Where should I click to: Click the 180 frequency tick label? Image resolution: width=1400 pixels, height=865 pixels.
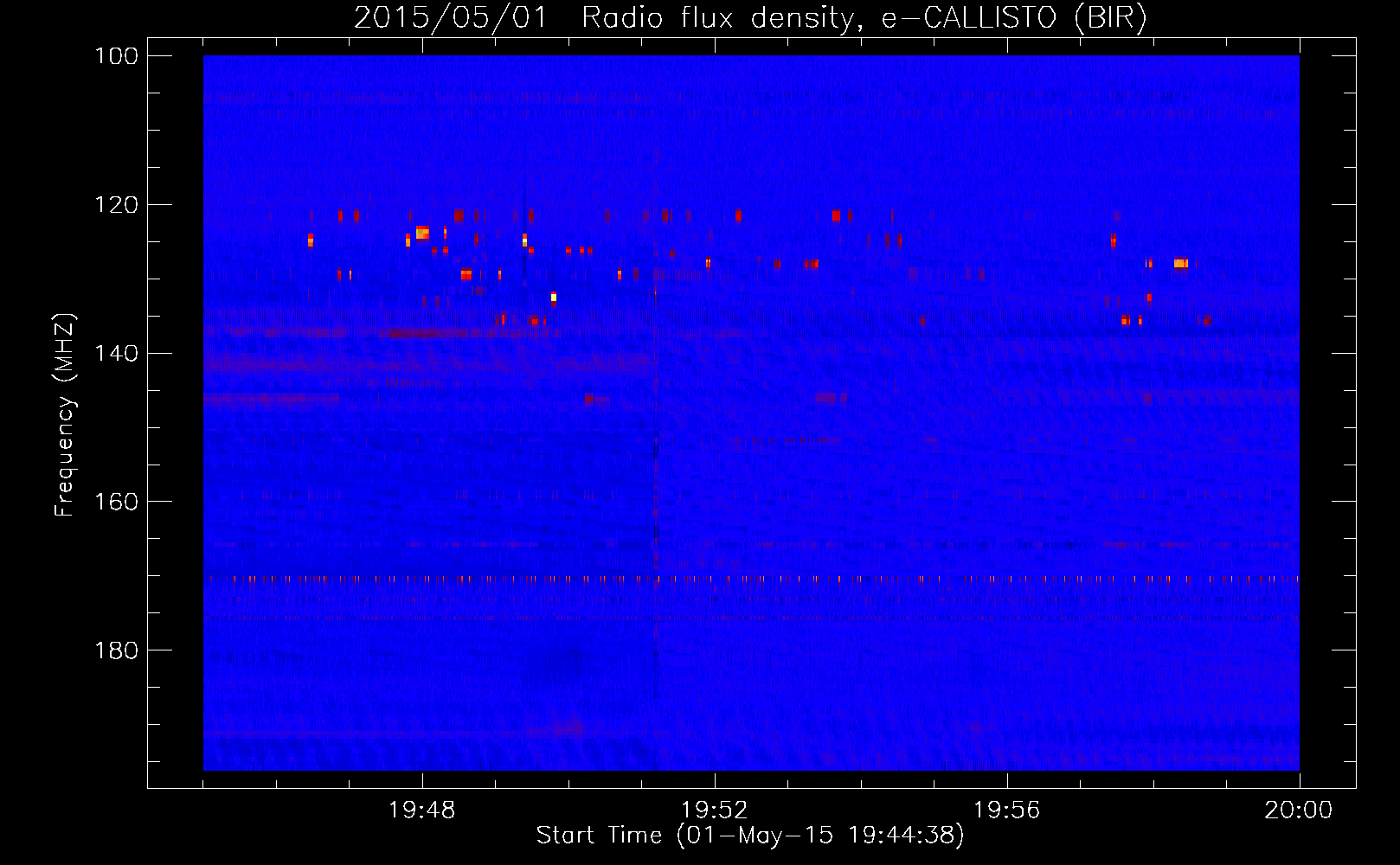tap(116, 650)
